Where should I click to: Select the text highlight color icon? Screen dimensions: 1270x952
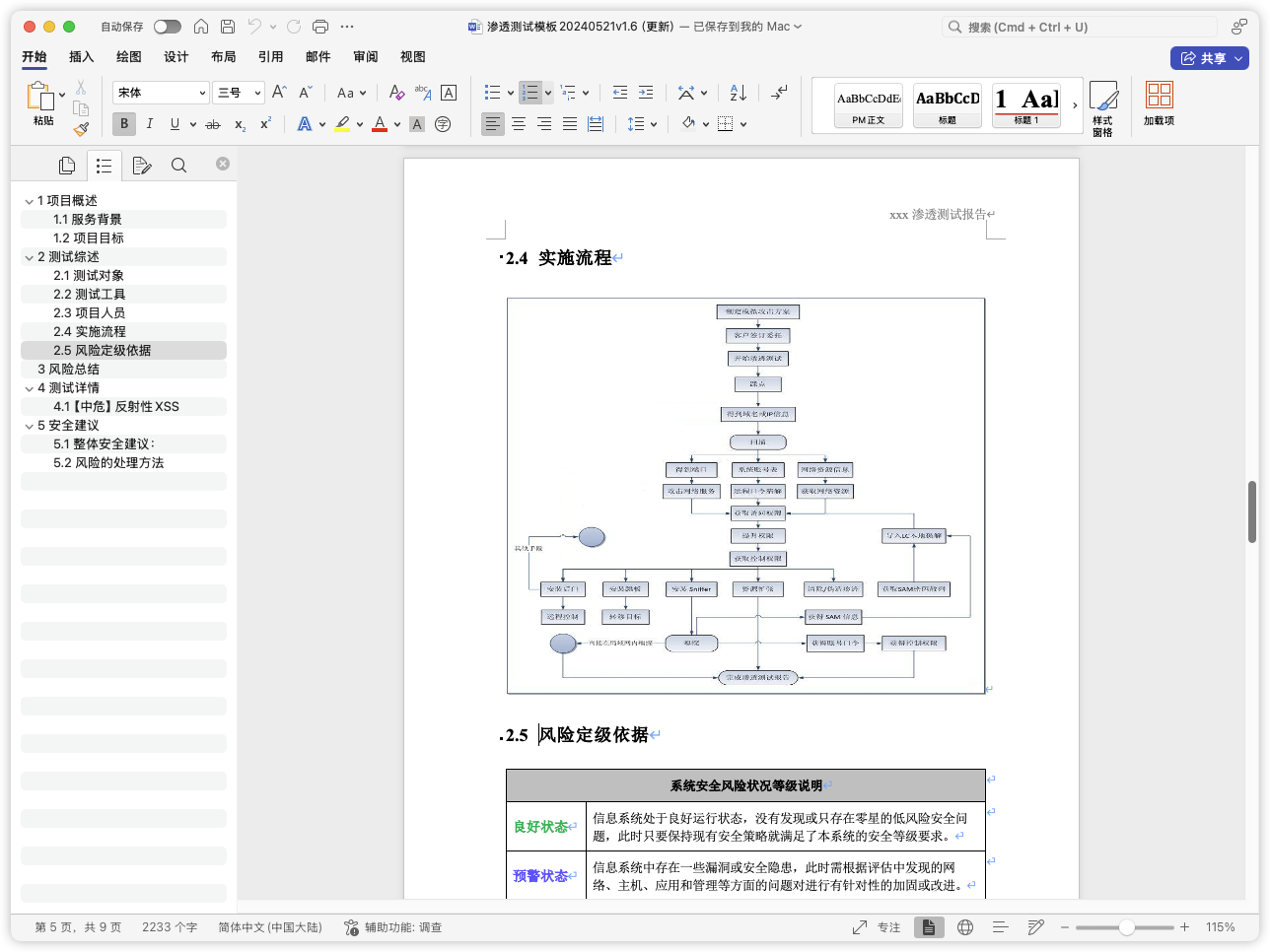[x=343, y=123]
